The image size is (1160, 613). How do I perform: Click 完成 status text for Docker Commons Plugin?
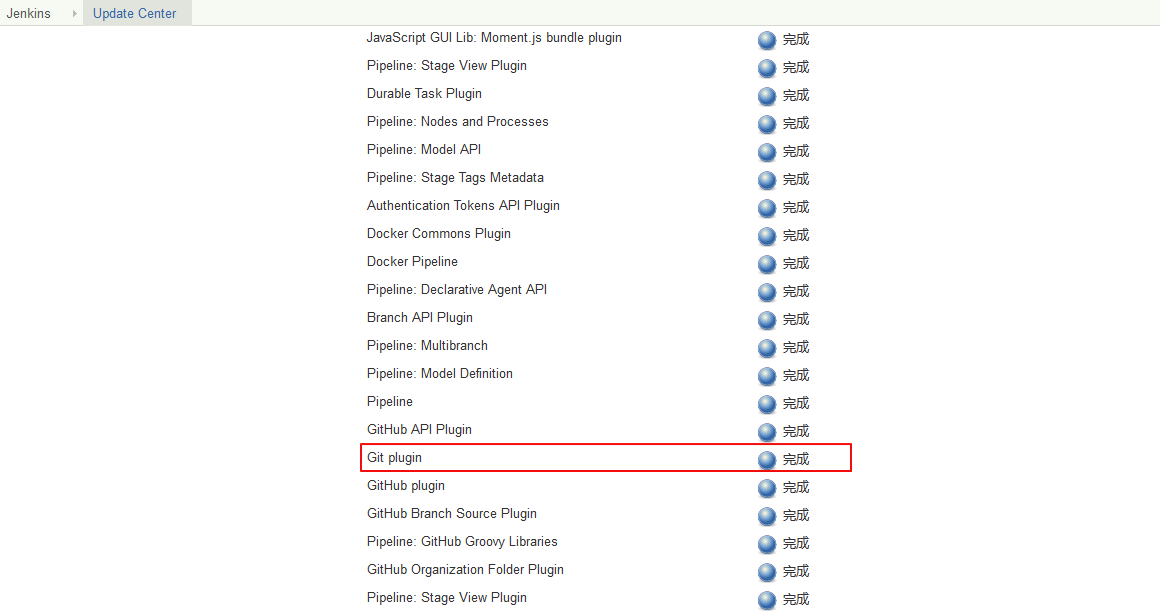point(796,236)
